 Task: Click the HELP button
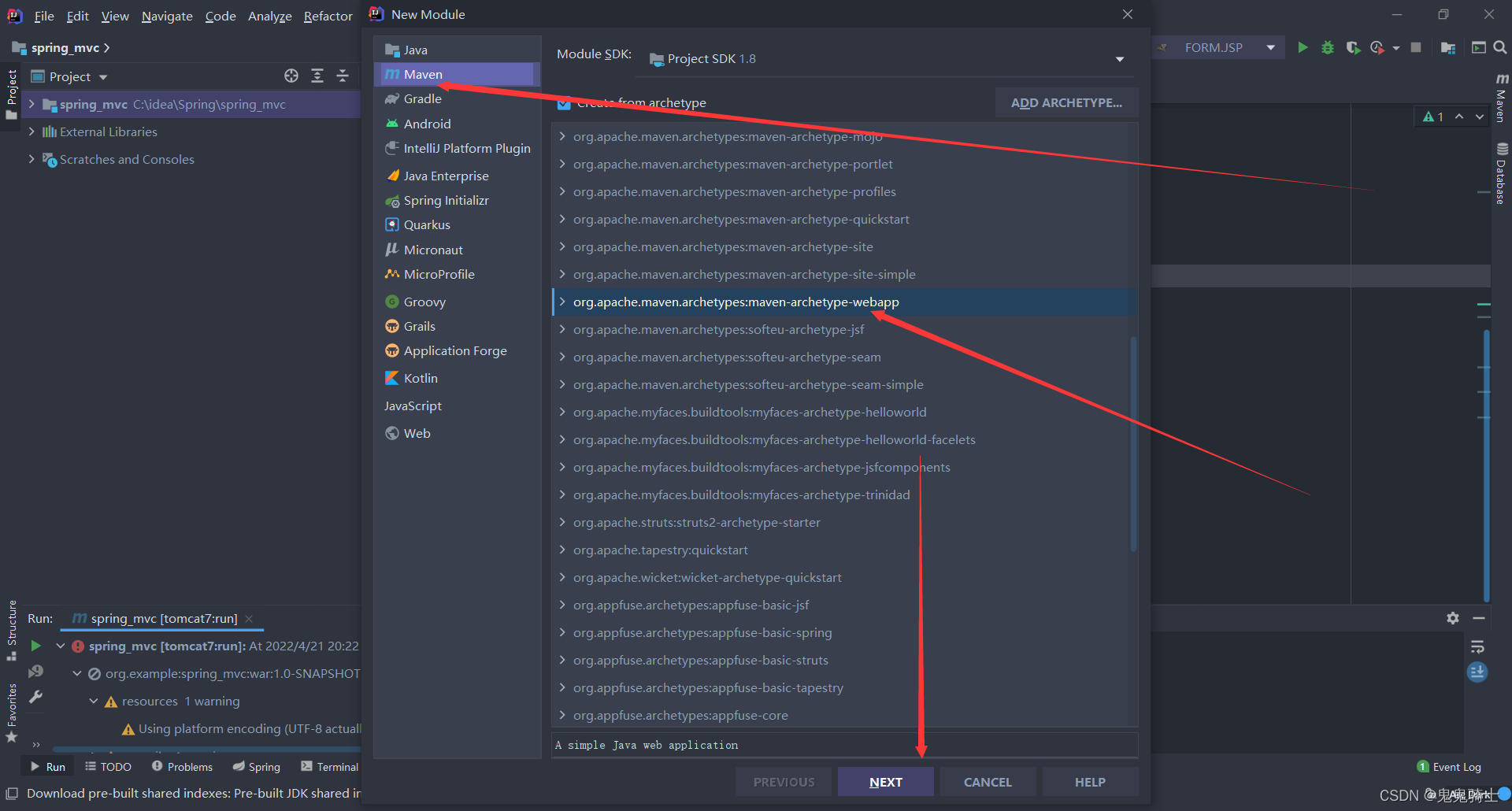pyautogui.click(x=1090, y=782)
